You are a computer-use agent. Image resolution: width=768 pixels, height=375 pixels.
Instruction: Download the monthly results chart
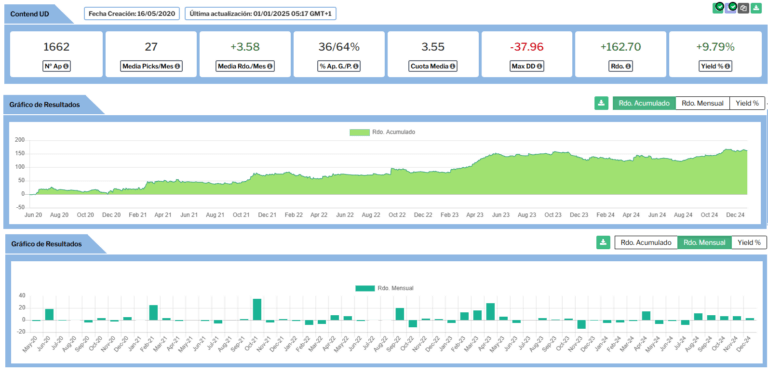(603, 242)
